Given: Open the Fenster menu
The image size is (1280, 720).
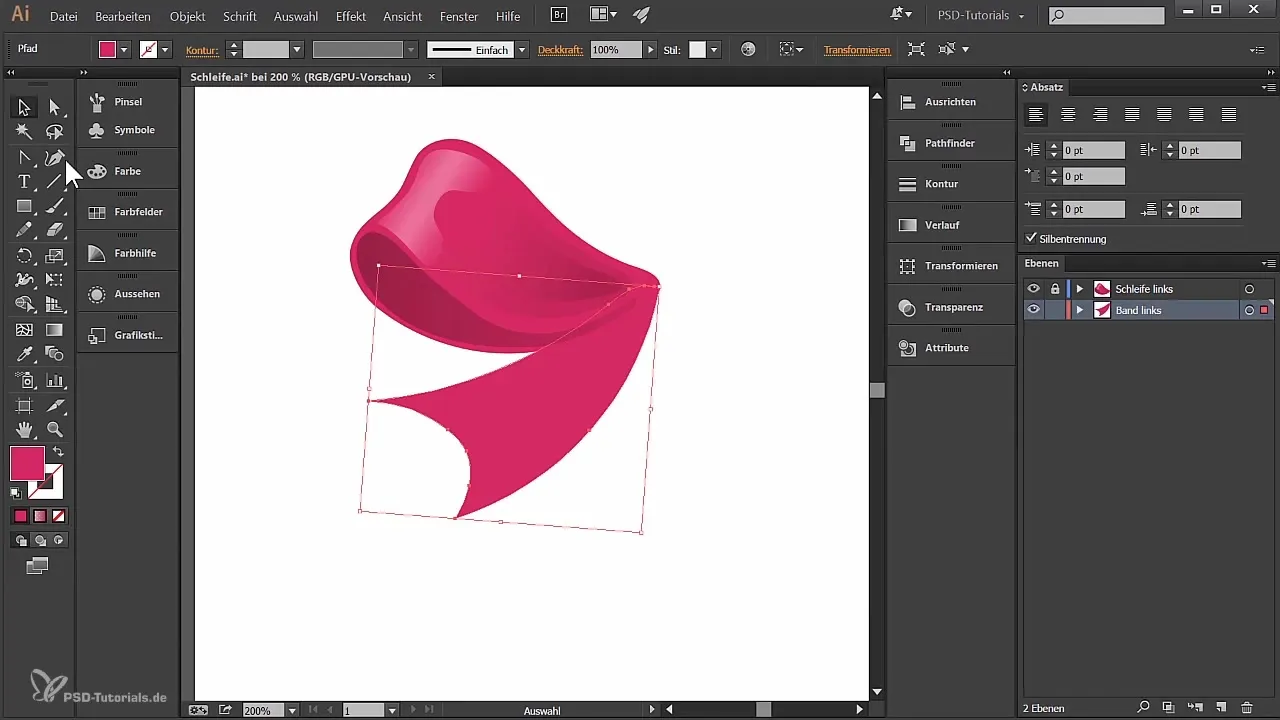Looking at the screenshot, I should click(x=459, y=17).
